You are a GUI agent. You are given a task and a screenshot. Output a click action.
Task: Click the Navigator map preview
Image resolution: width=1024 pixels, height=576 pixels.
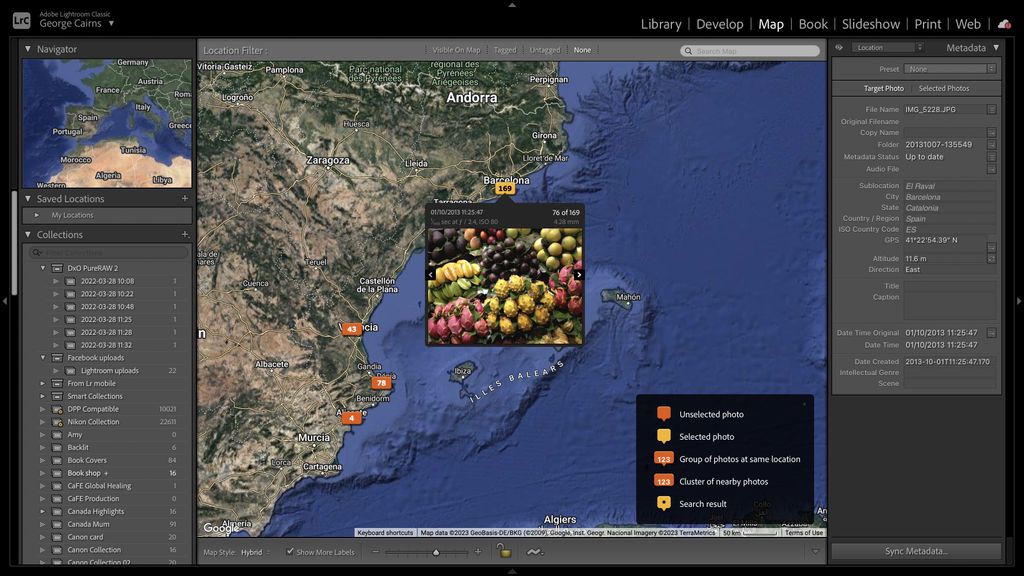(107, 123)
